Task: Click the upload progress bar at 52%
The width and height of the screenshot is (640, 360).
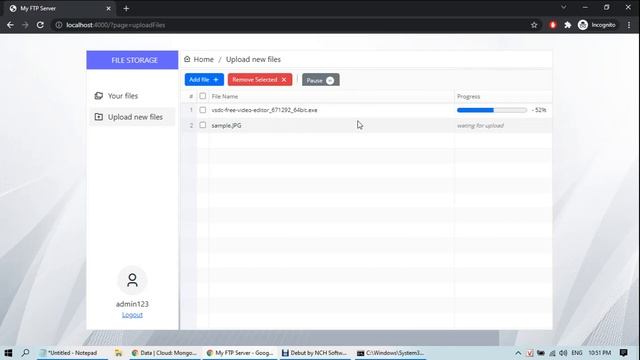Action: click(492, 110)
